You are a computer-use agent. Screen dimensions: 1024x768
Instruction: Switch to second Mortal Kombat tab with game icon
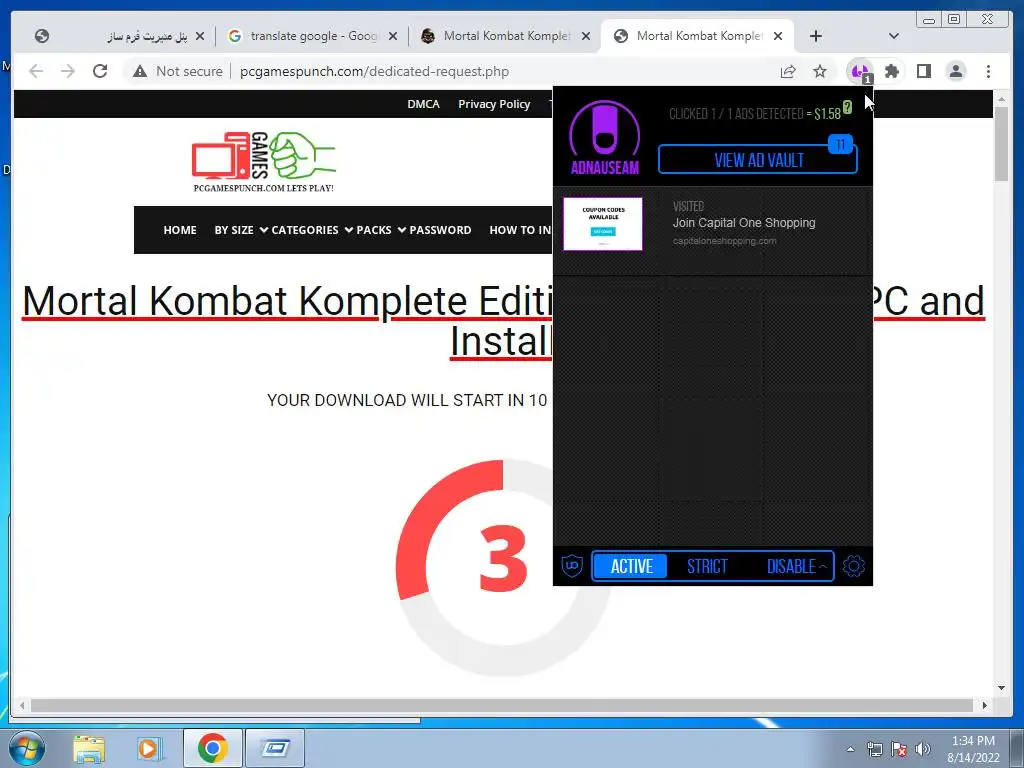click(505, 36)
